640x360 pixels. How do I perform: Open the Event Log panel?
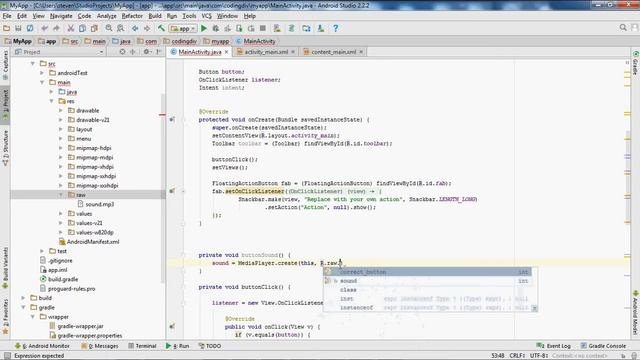coord(553,346)
